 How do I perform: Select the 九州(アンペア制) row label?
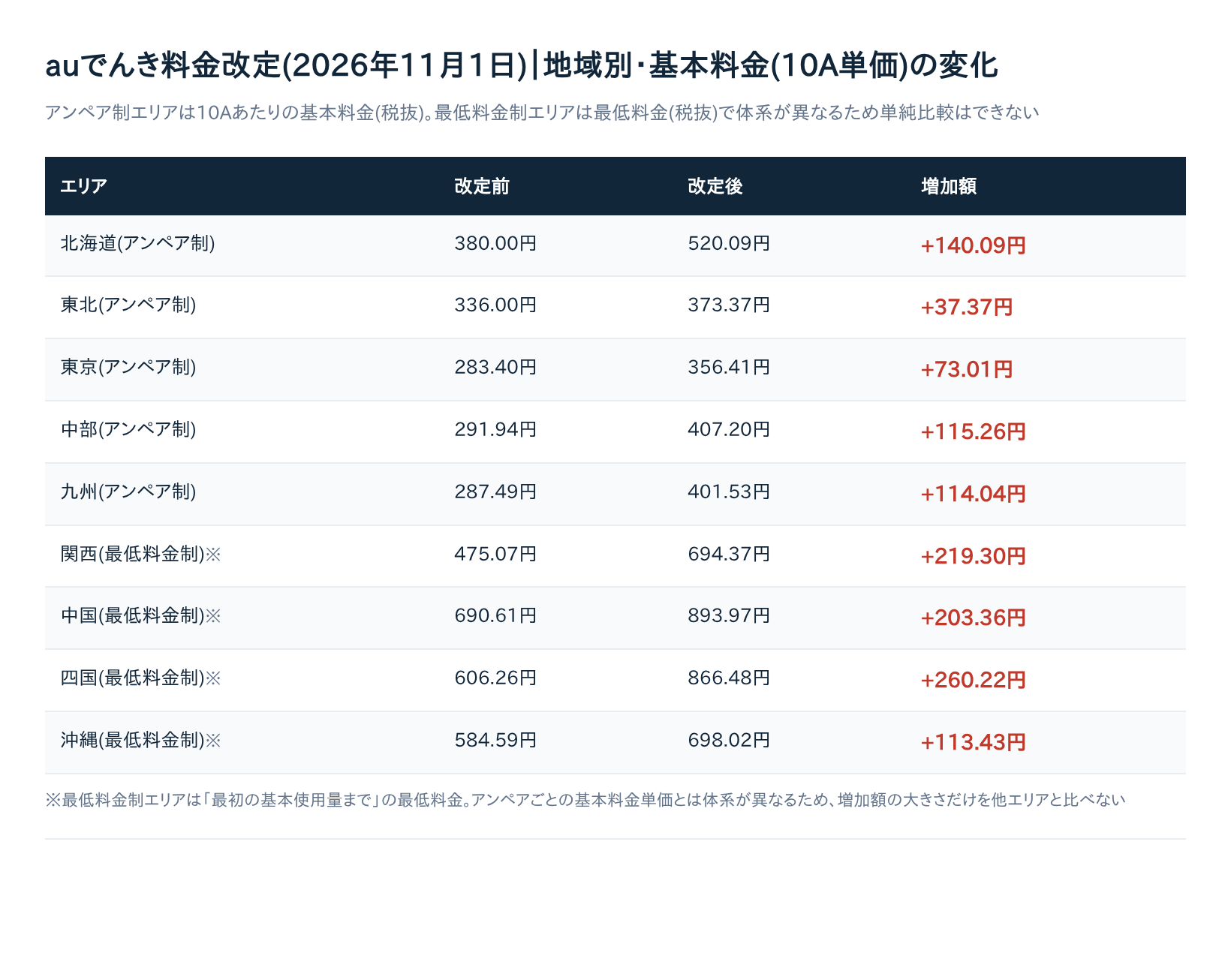click(128, 492)
